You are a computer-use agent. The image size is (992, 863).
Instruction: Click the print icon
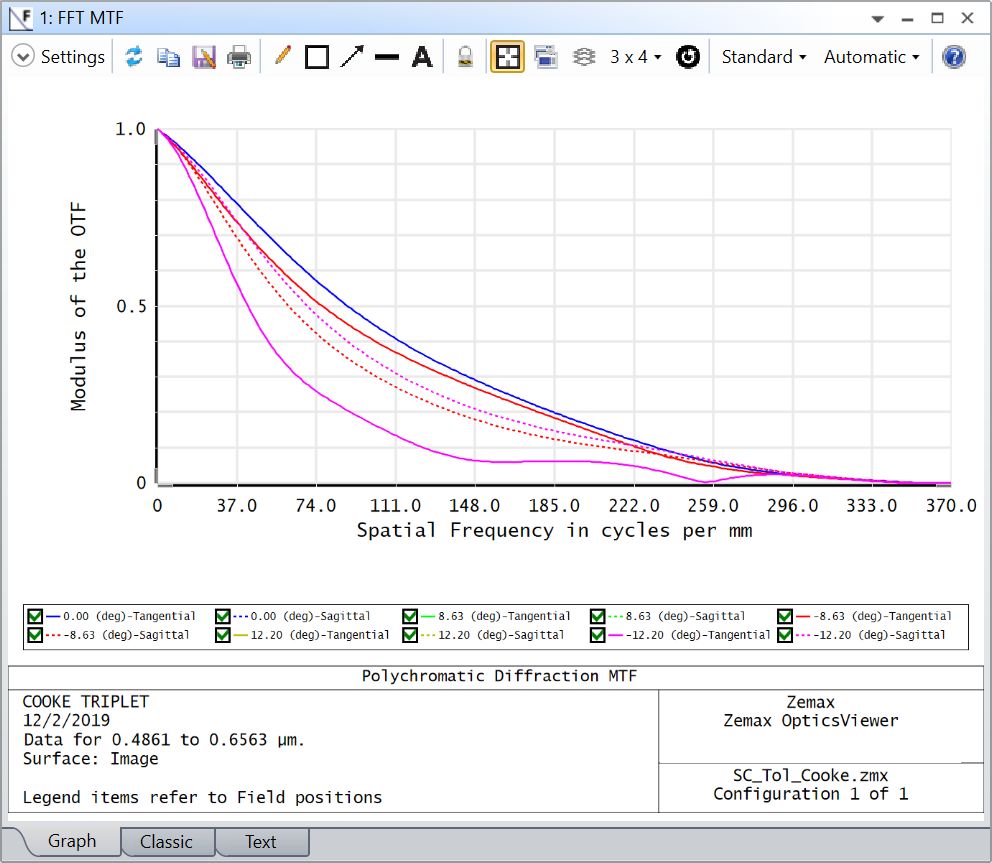pos(239,57)
